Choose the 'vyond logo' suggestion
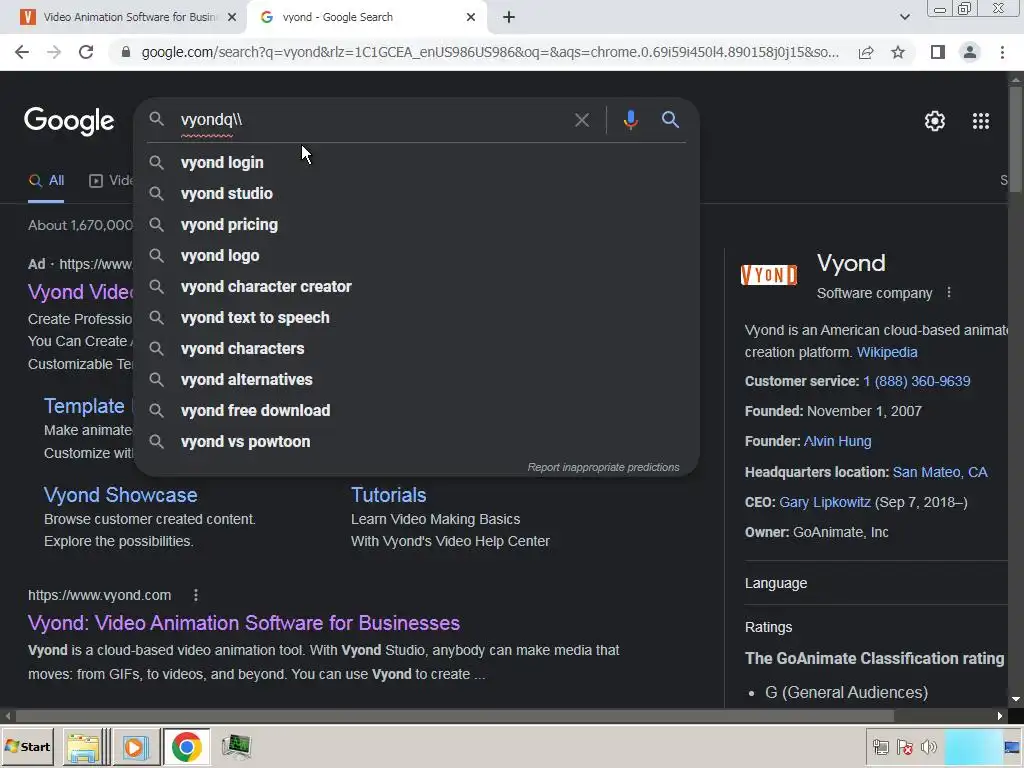 [417, 255]
